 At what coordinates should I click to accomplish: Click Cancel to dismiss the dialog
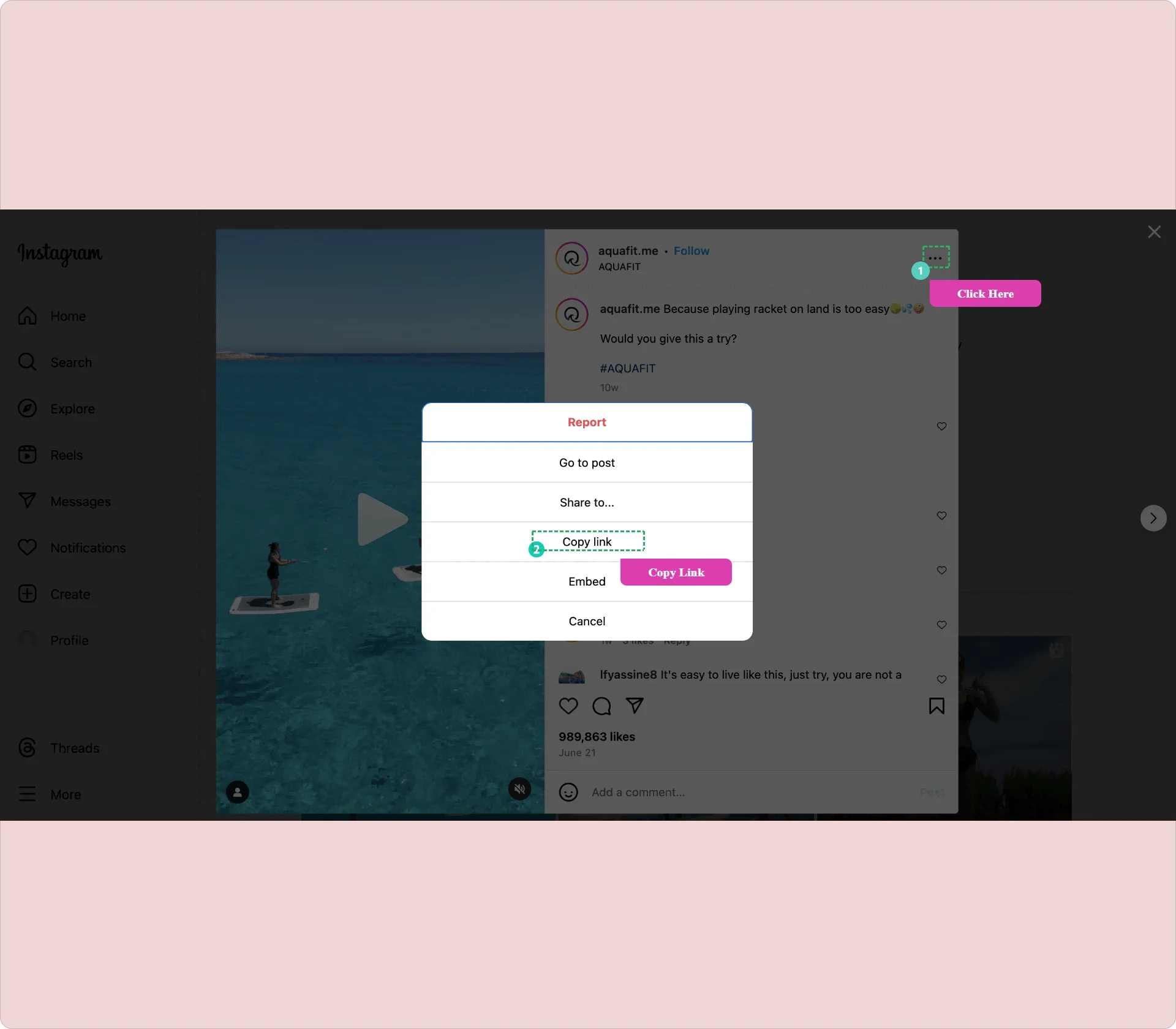coord(587,621)
